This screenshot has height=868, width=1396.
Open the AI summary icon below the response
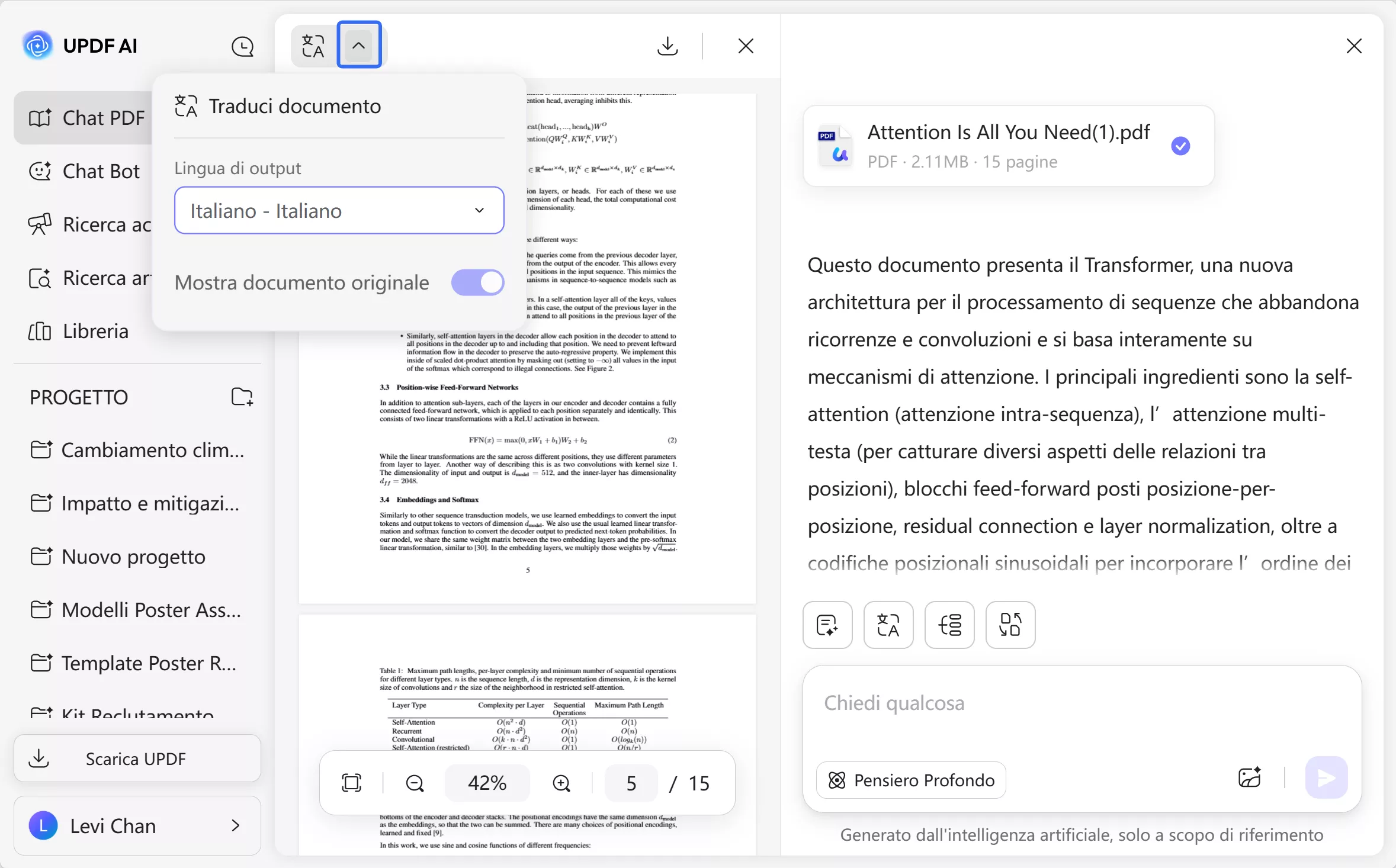pyautogui.click(x=827, y=625)
